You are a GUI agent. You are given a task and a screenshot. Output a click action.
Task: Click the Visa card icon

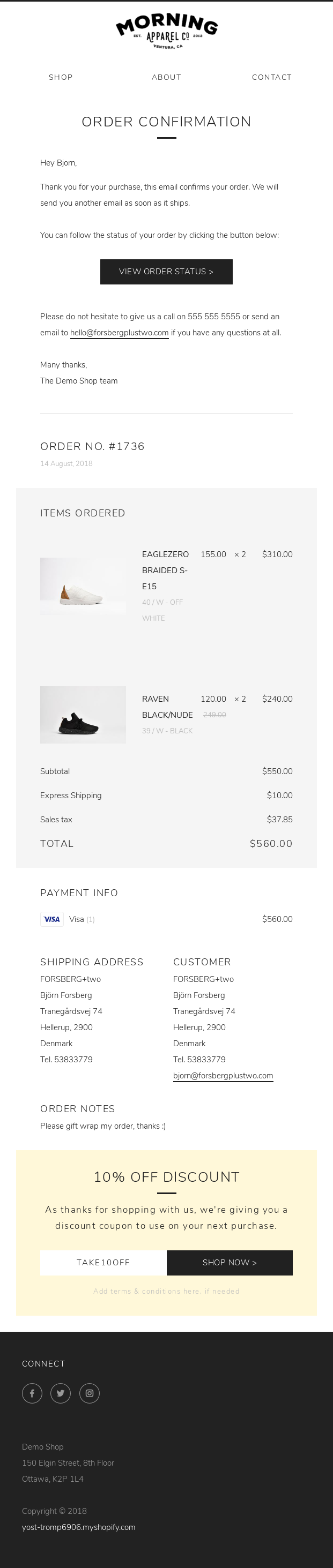click(x=51, y=919)
